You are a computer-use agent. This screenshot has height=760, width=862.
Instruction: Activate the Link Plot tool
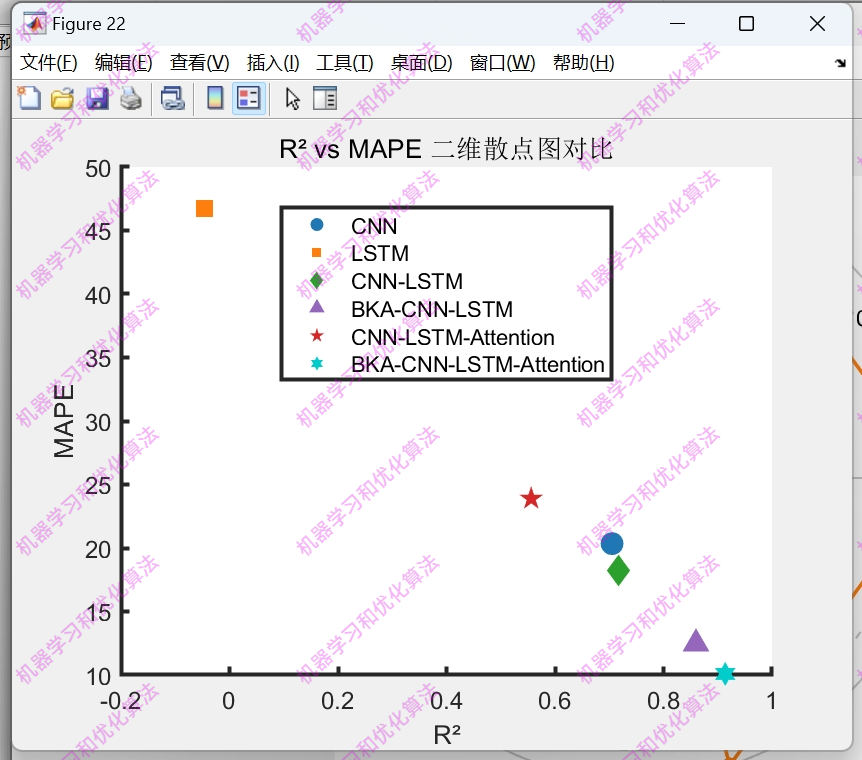(172, 97)
